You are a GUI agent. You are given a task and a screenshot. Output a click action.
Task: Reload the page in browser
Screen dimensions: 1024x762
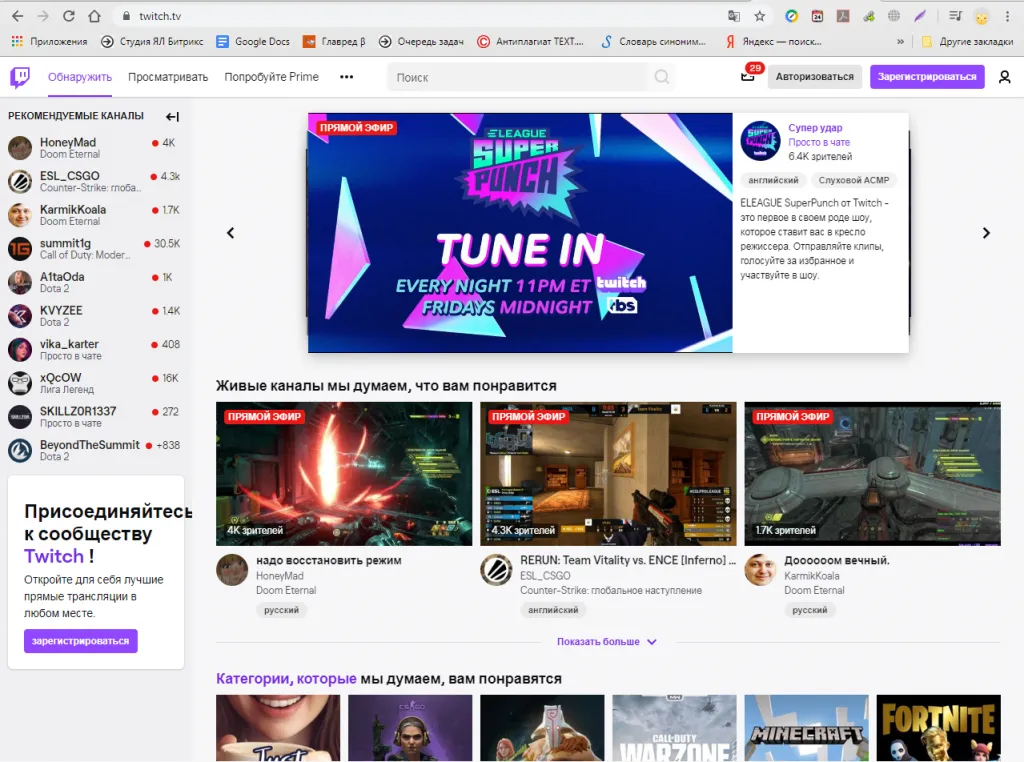tap(69, 16)
